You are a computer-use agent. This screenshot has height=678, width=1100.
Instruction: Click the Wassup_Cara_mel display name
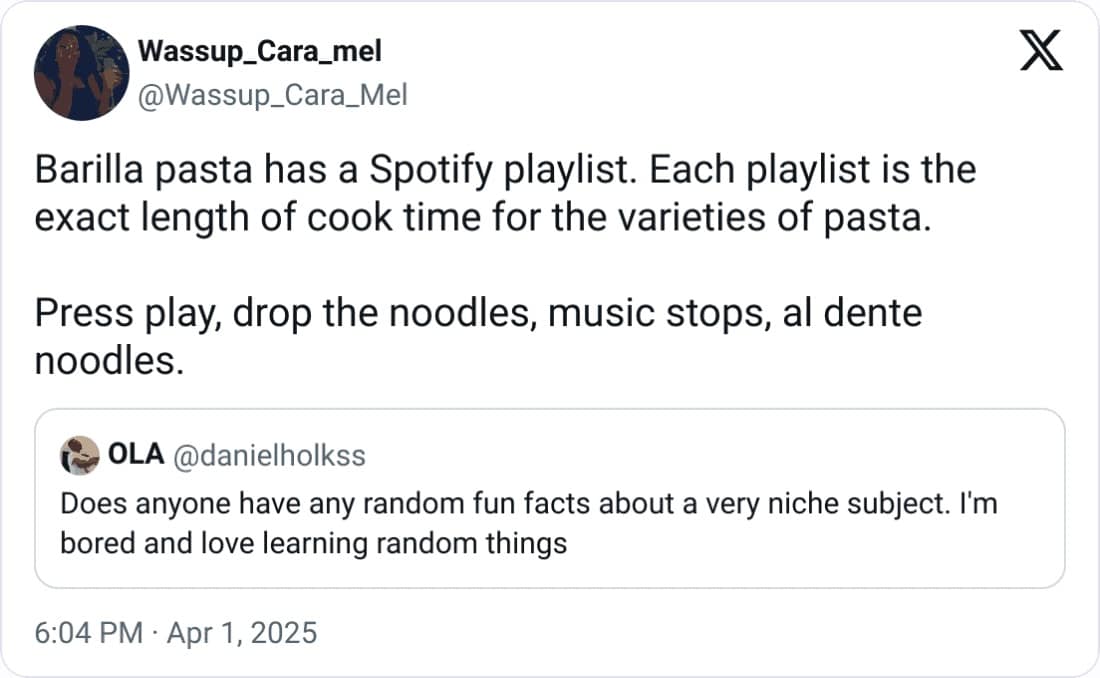259,50
